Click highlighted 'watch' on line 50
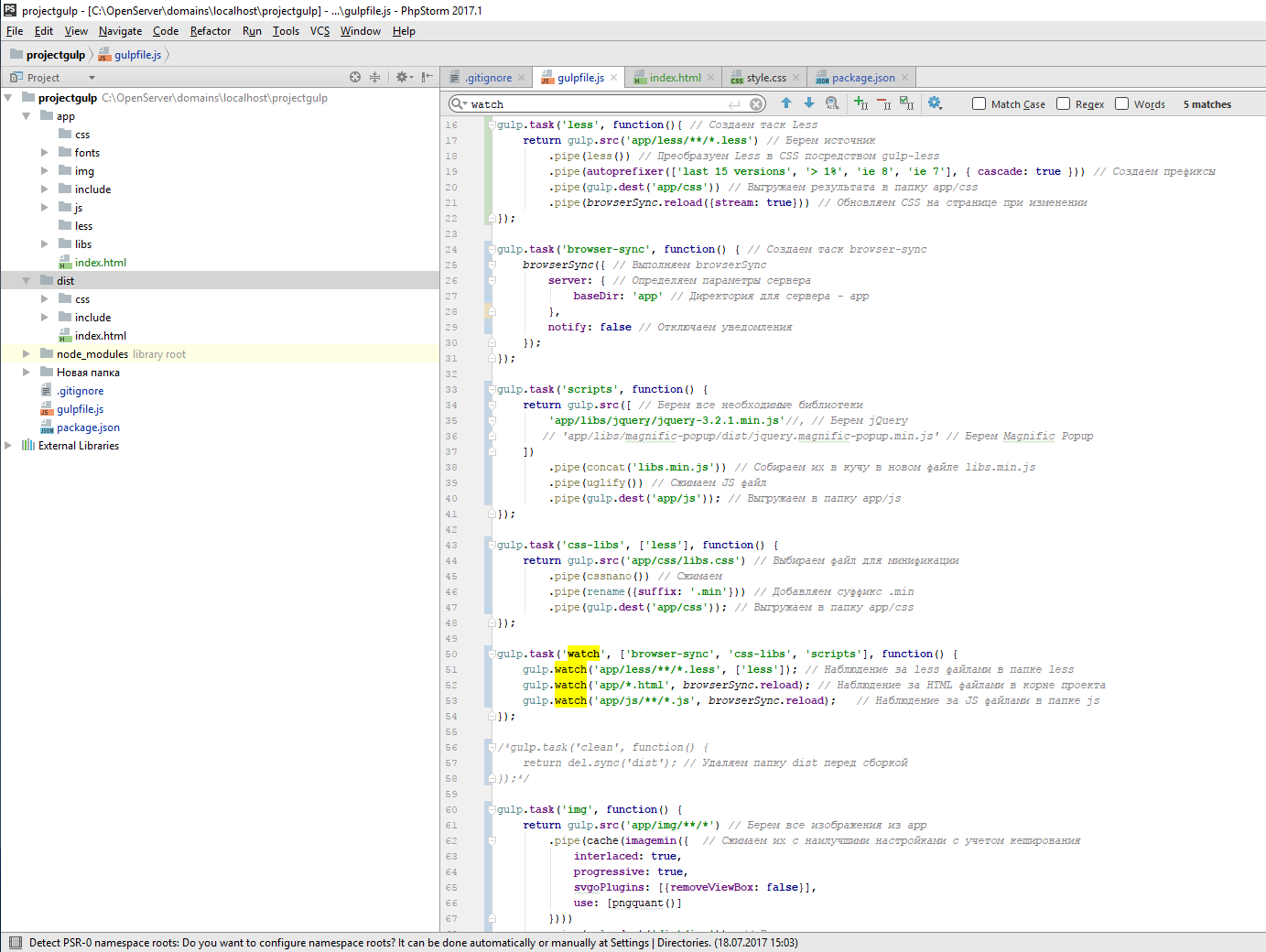This screenshot has width=1266, height=952. tap(583, 654)
